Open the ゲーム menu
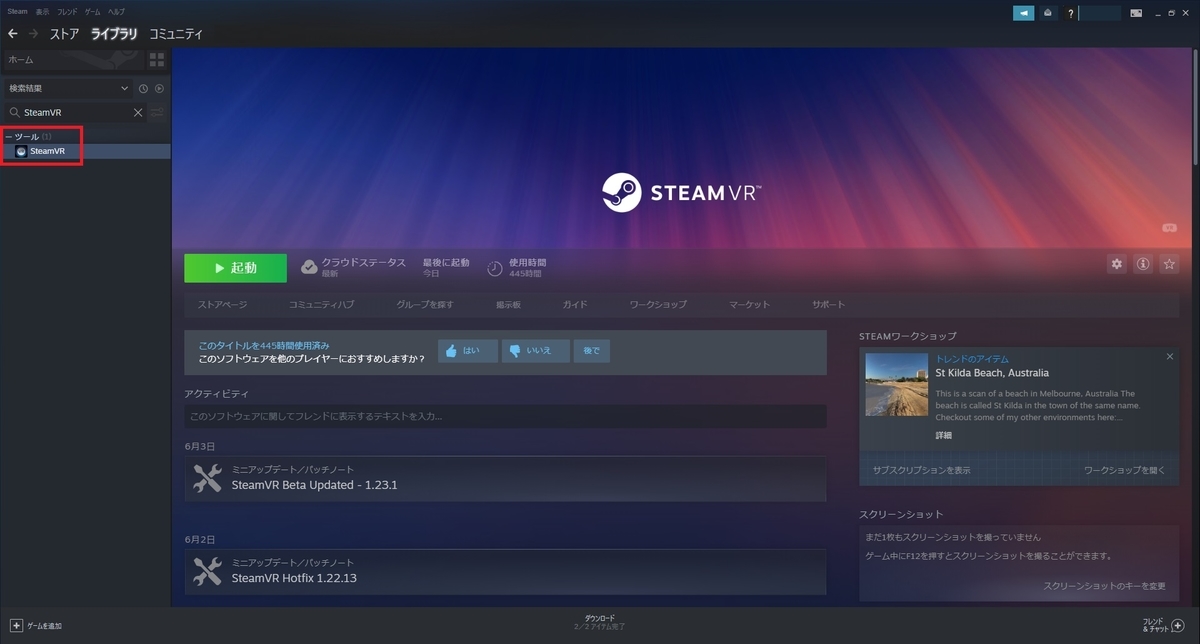 pyautogui.click(x=92, y=11)
